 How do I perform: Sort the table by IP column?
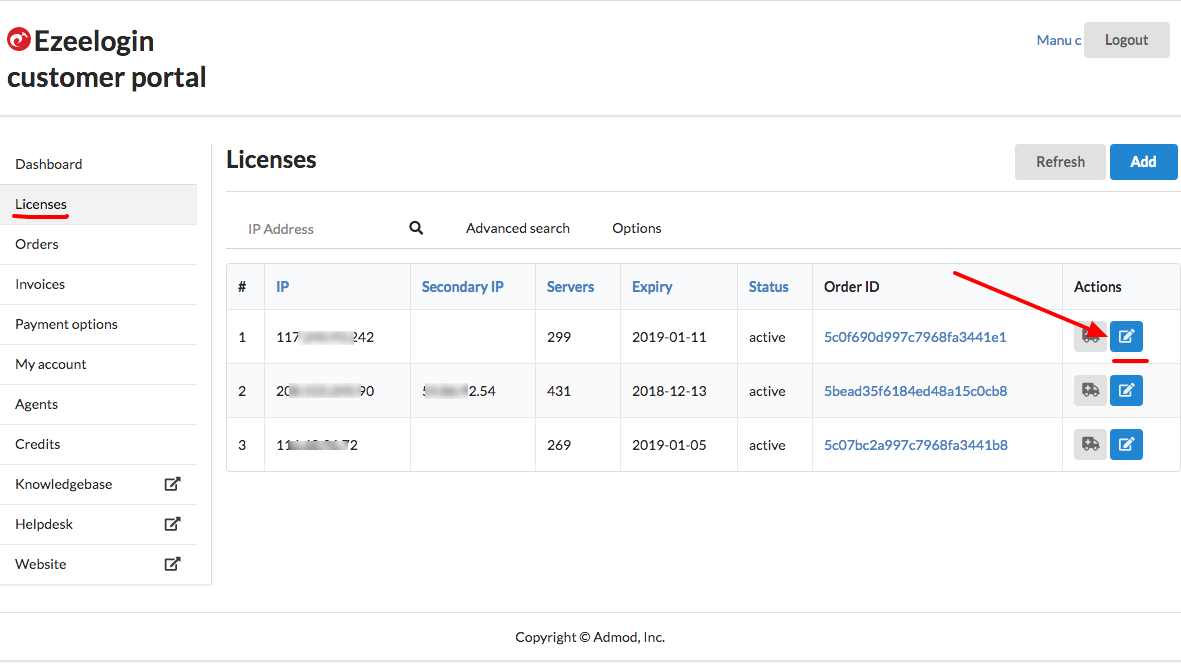click(282, 287)
